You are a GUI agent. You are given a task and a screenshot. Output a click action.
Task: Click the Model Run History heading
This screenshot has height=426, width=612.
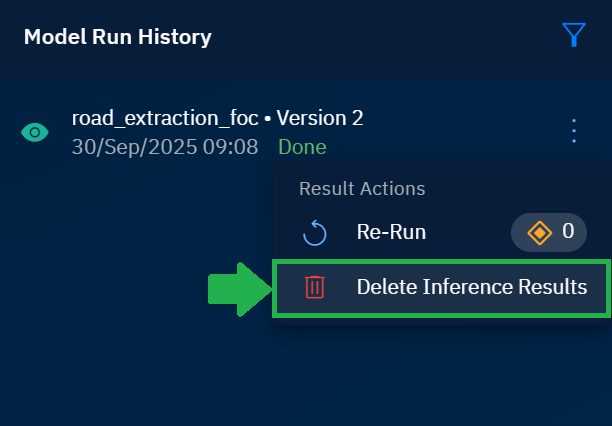tap(118, 38)
